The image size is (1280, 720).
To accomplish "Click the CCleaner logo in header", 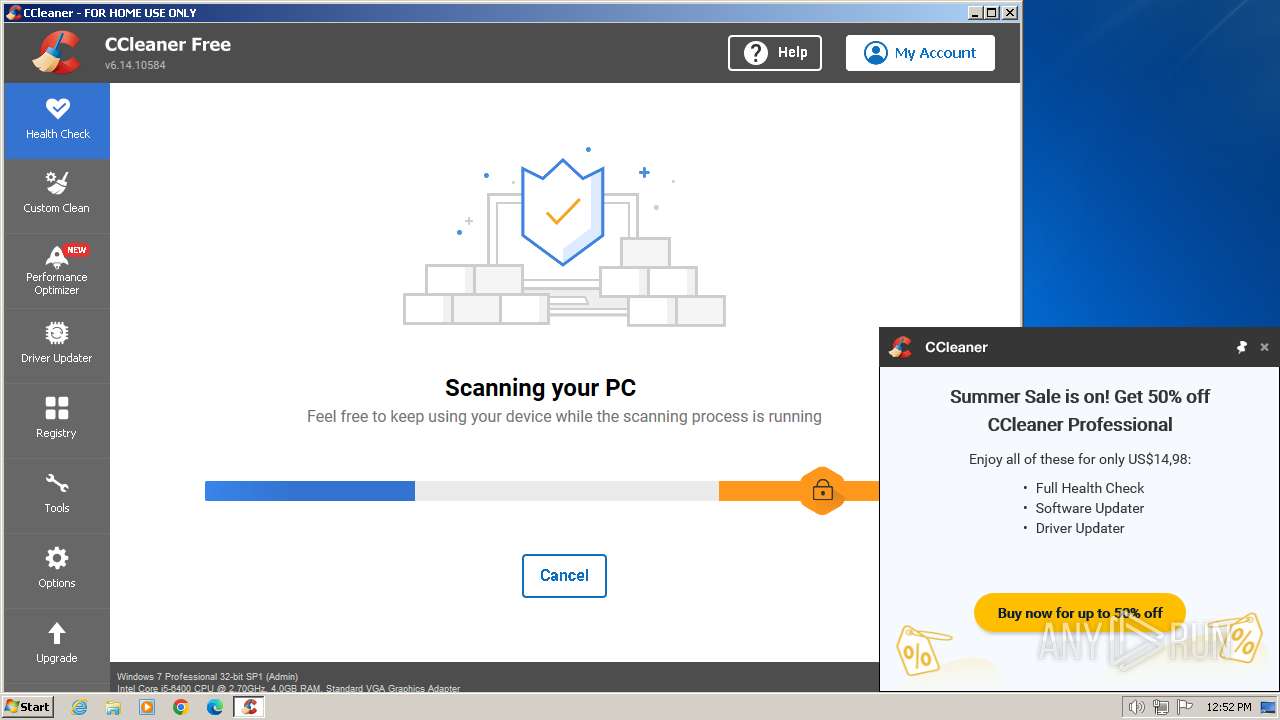I will tap(56, 53).
